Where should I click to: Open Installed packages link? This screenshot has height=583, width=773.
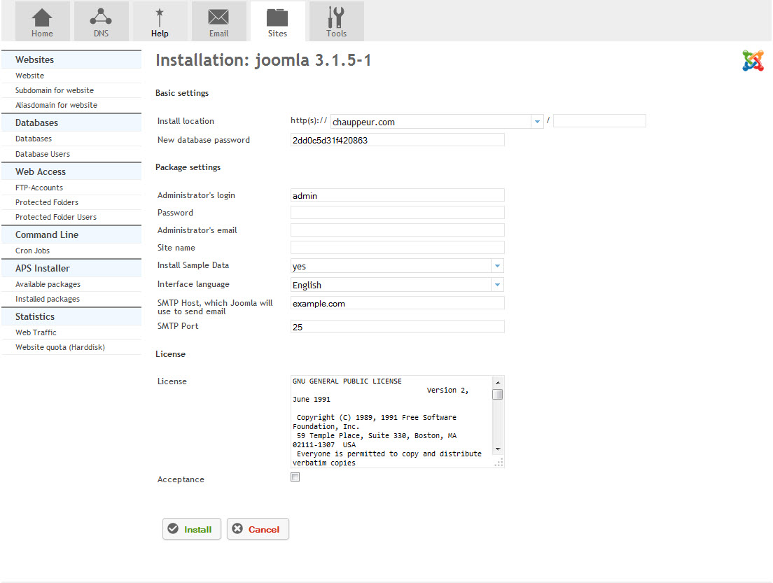[47, 299]
